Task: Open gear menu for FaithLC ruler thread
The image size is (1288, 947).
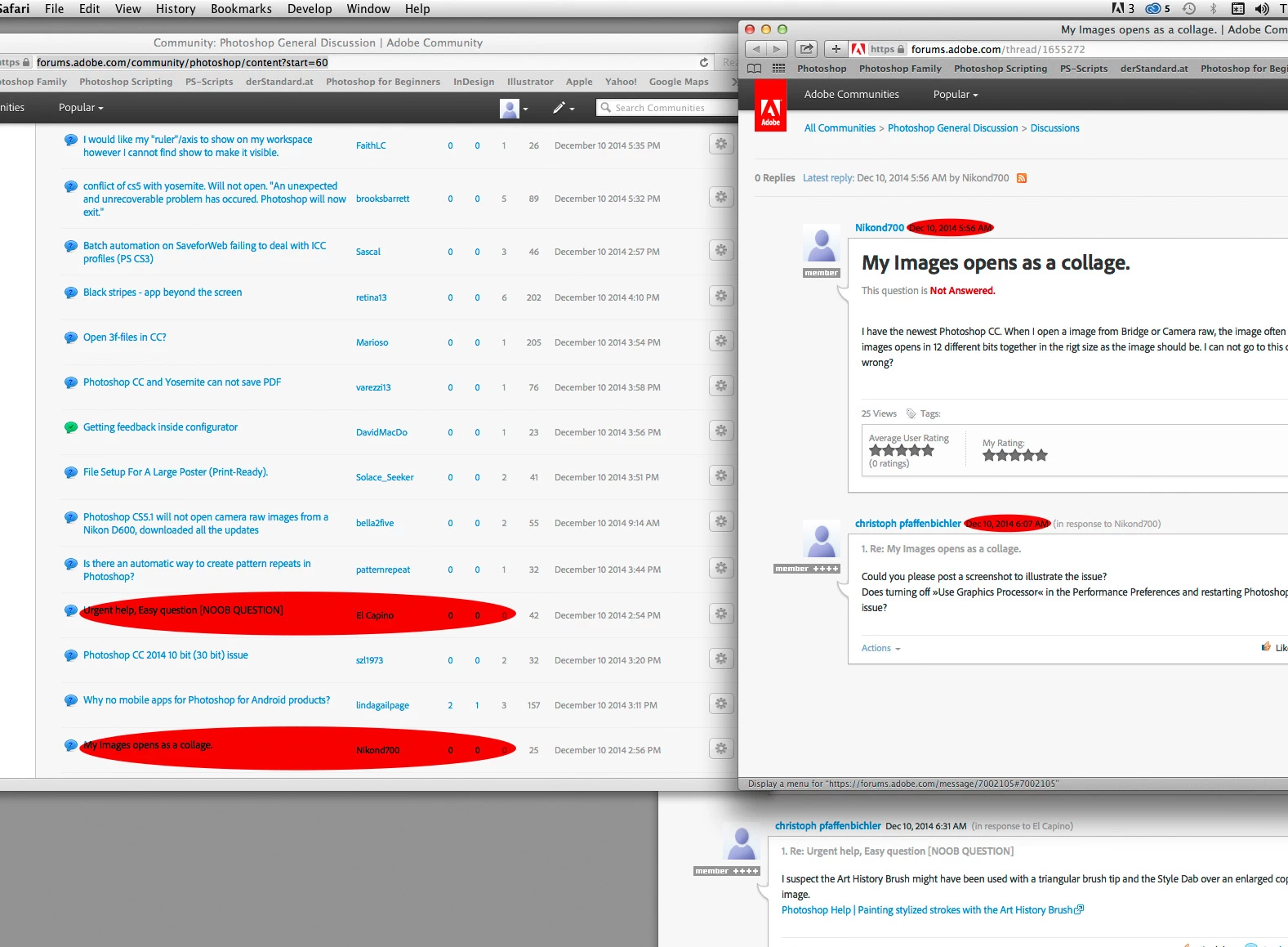Action: [x=720, y=145]
